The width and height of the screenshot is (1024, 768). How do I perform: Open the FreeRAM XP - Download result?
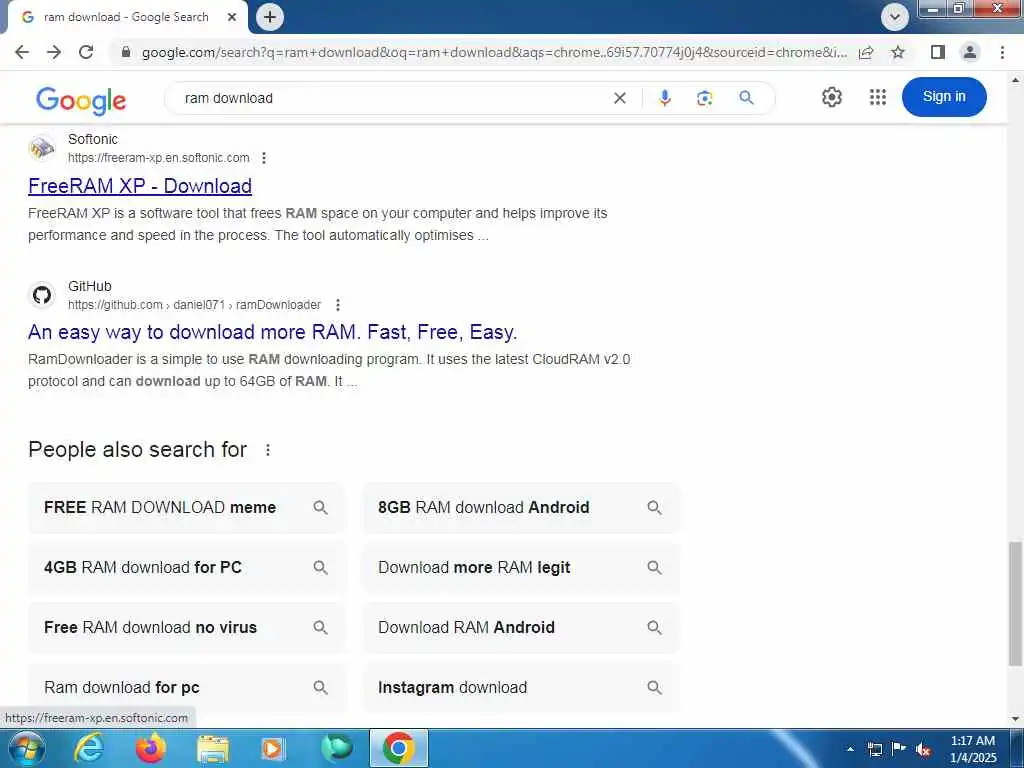140,186
